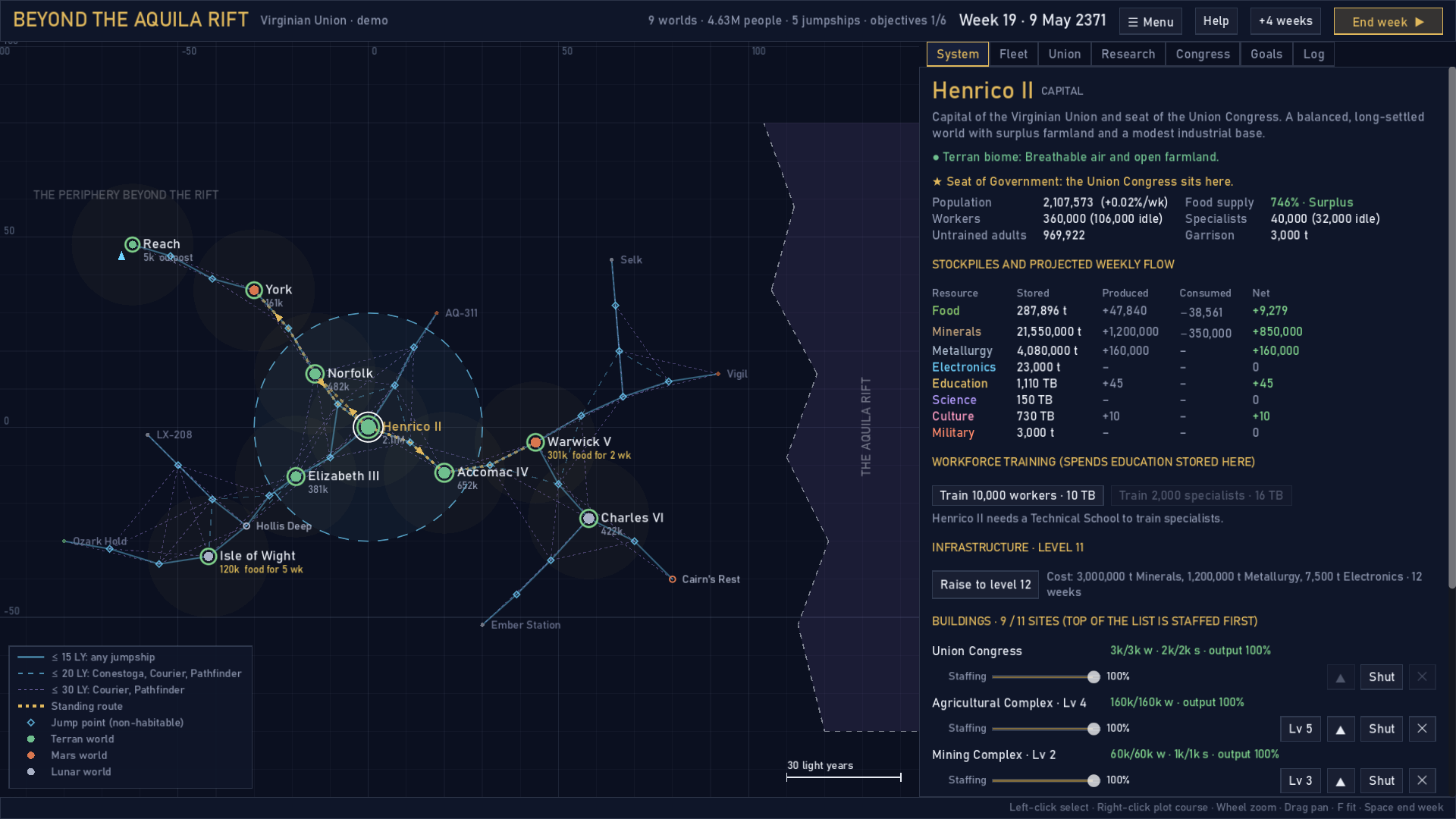
Task: Select the Cairn's Rest node on map
Action: 672,579
